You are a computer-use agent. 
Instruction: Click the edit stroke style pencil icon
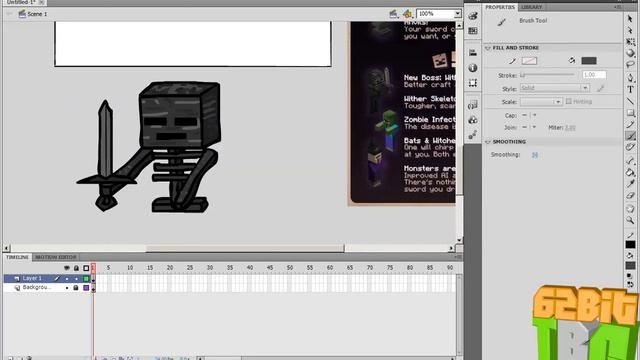[600, 88]
